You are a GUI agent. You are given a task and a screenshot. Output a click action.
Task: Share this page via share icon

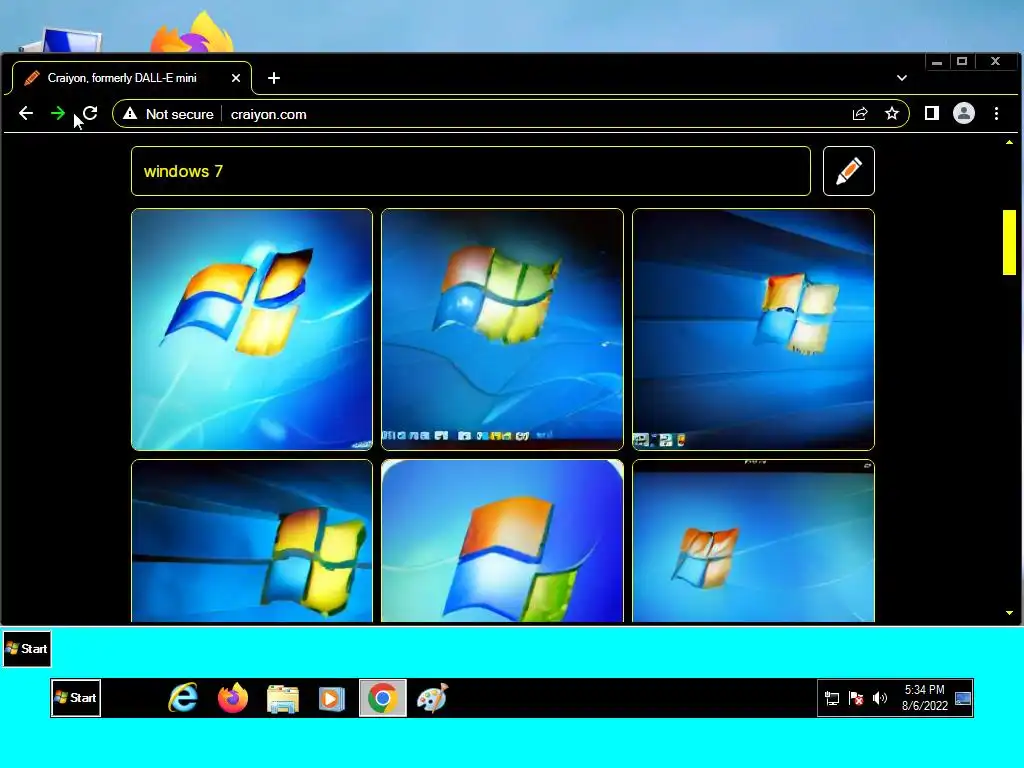(x=860, y=114)
